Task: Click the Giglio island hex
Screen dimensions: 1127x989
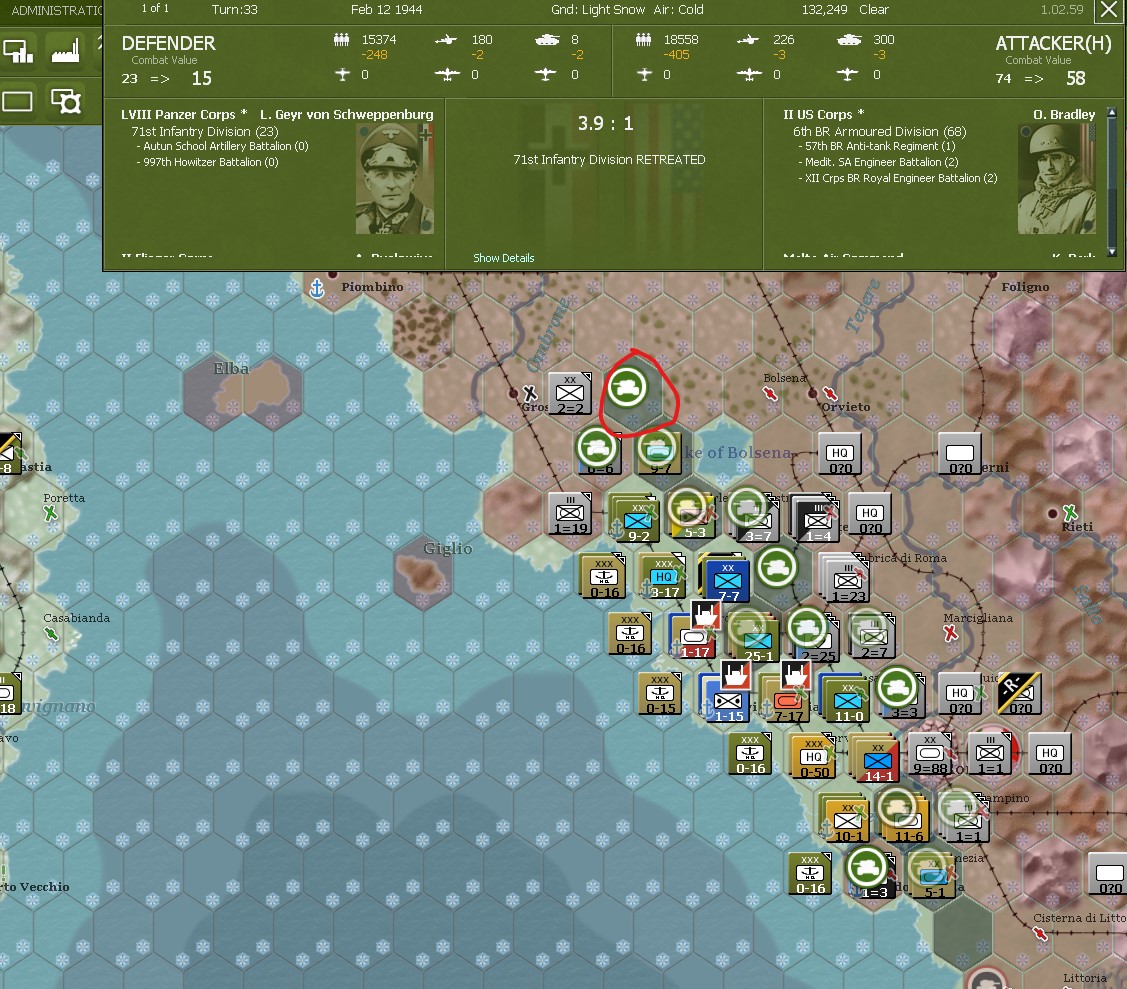Action: pyautogui.click(x=423, y=572)
